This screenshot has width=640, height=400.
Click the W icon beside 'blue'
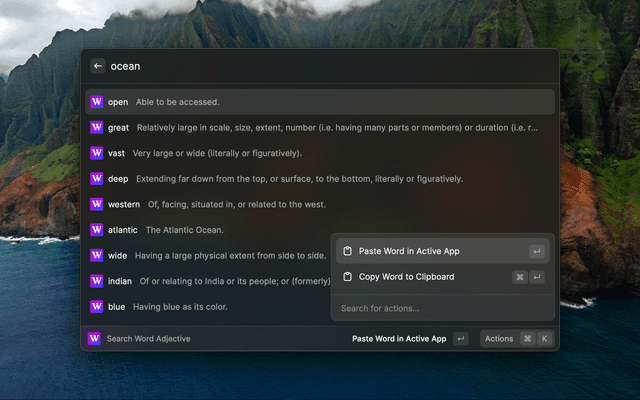pyautogui.click(x=97, y=306)
